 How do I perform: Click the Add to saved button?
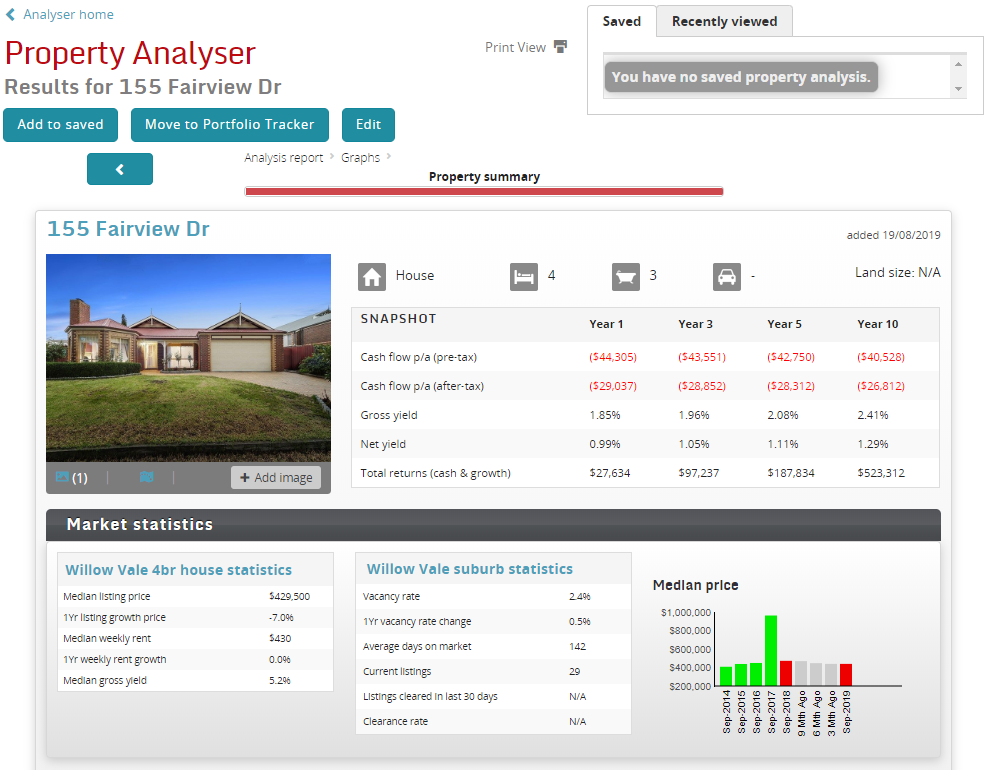click(60, 124)
